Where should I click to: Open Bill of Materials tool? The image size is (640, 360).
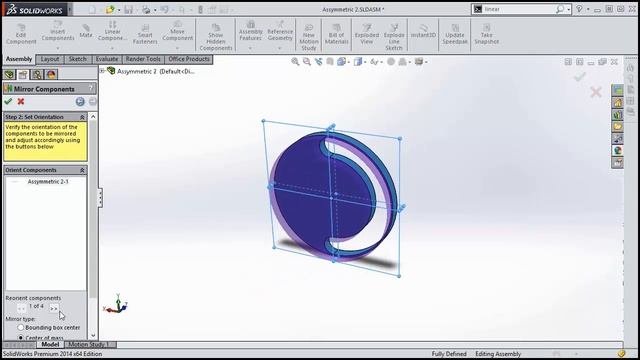point(337,34)
